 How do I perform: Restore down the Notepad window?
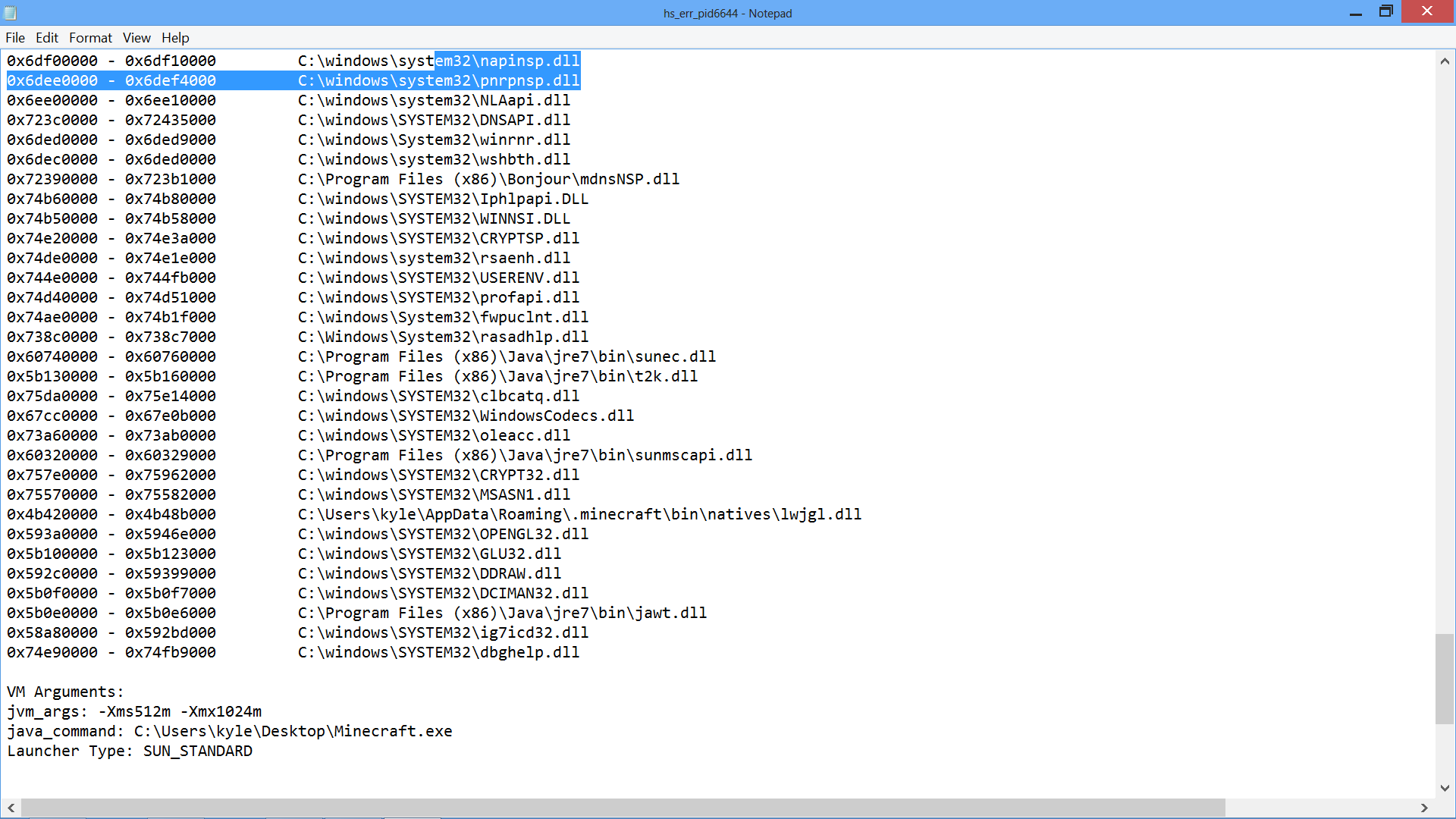[1385, 12]
